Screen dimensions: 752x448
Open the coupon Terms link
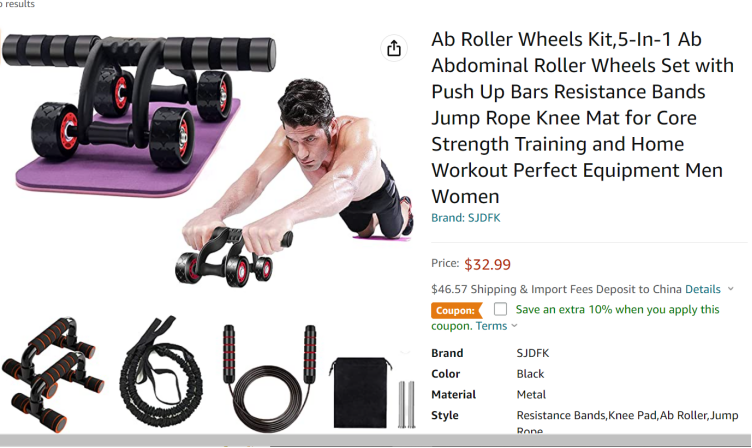coord(491,326)
